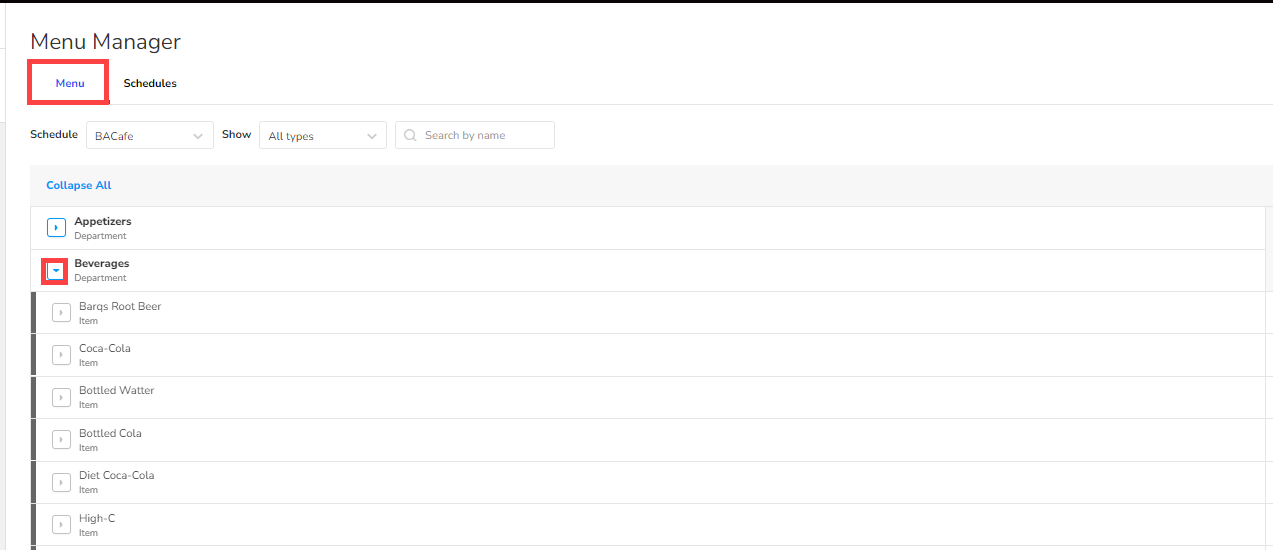Screen dimensions: 1273x550
Task: Select the Bottled Watter item name
Action: point(117,390)
